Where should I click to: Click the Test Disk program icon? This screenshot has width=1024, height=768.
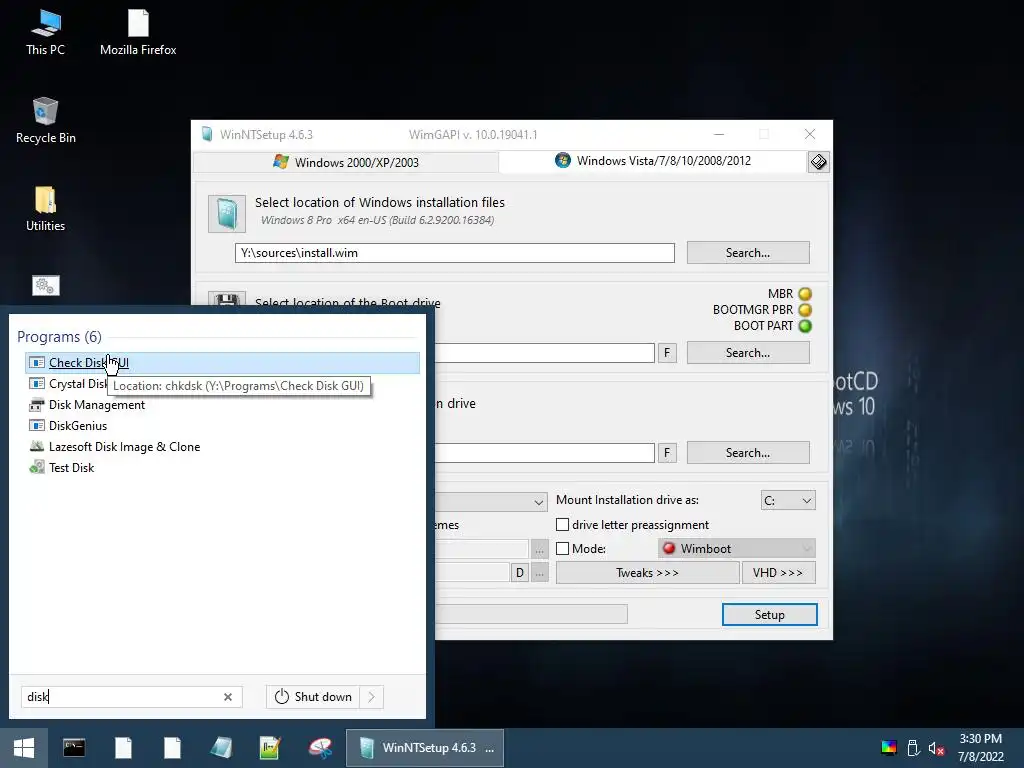click(37, 468)
